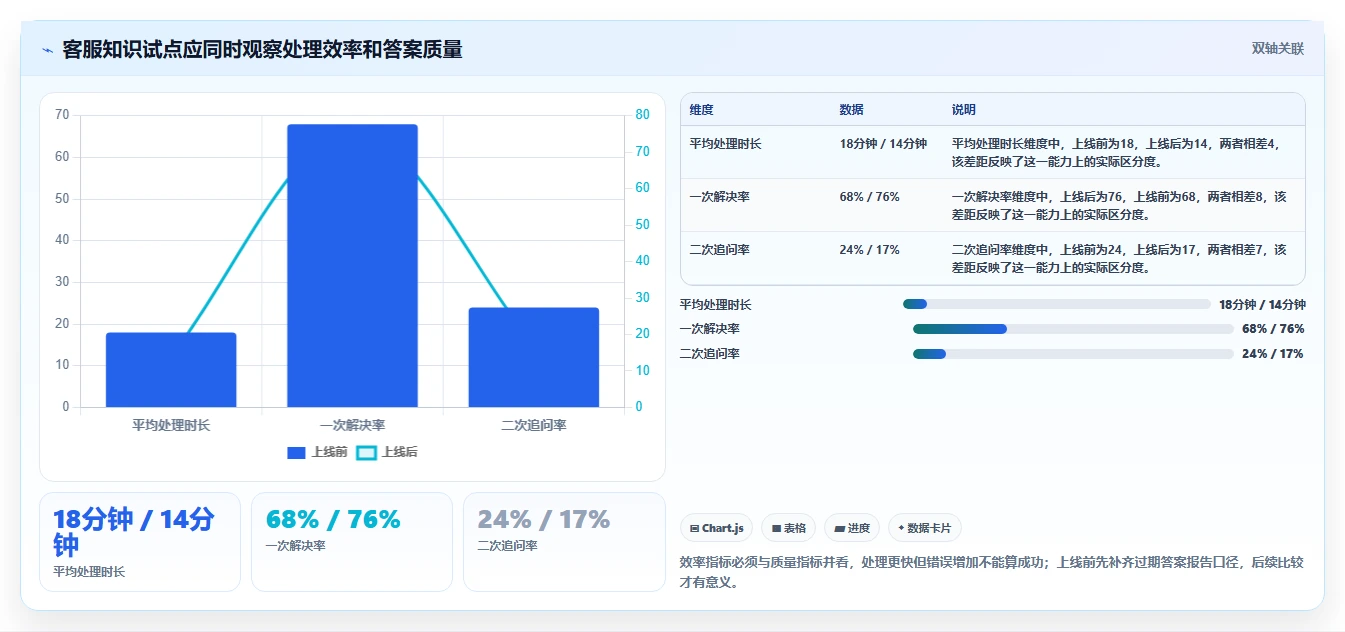Viewport: 1345px width, 632px height.
Task: Click 一次解决率 in the table's second row
Action: (719, 197)
